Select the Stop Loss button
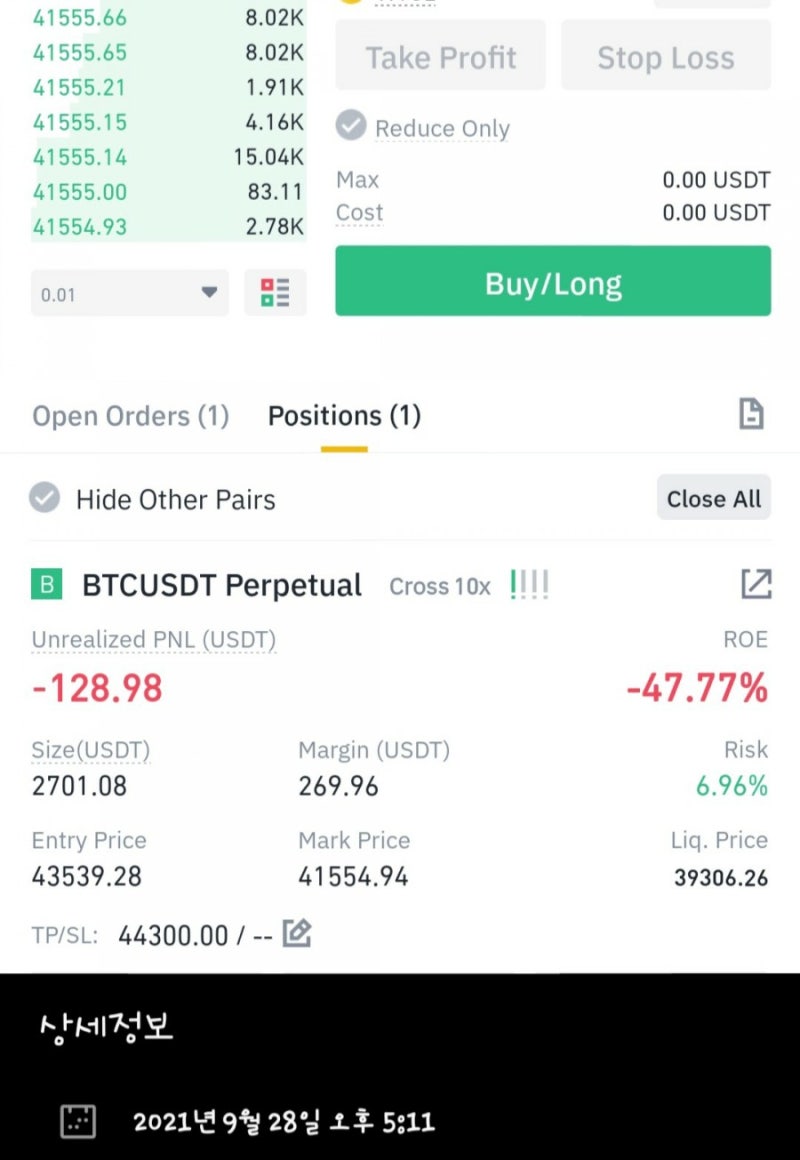 (x=666, y=55)
